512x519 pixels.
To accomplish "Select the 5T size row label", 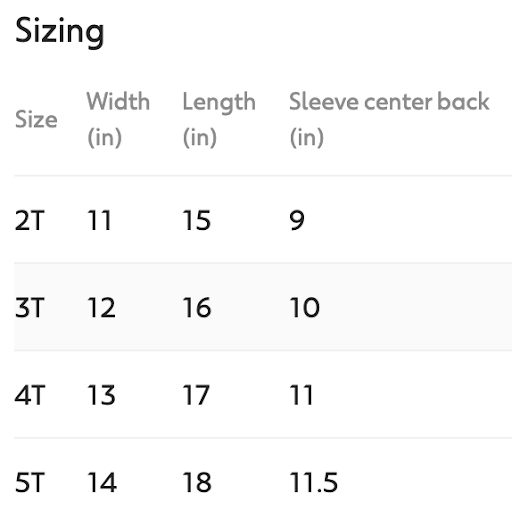I will [30, 482].
